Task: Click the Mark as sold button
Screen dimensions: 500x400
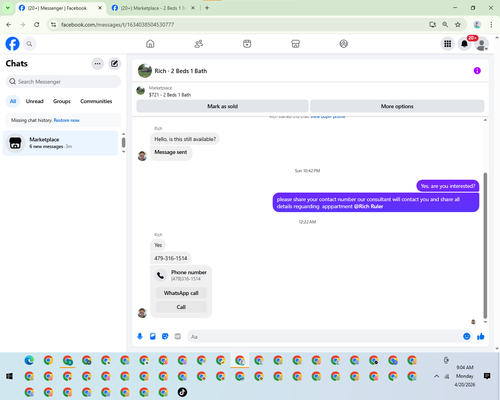Action: point(222,106)
